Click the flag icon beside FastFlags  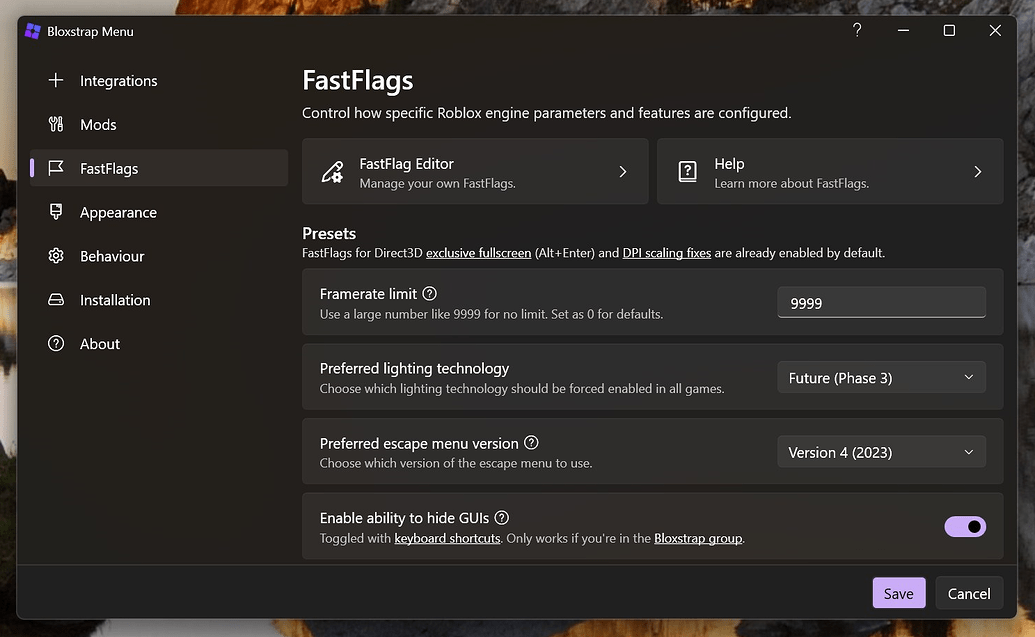coord(56,168)
